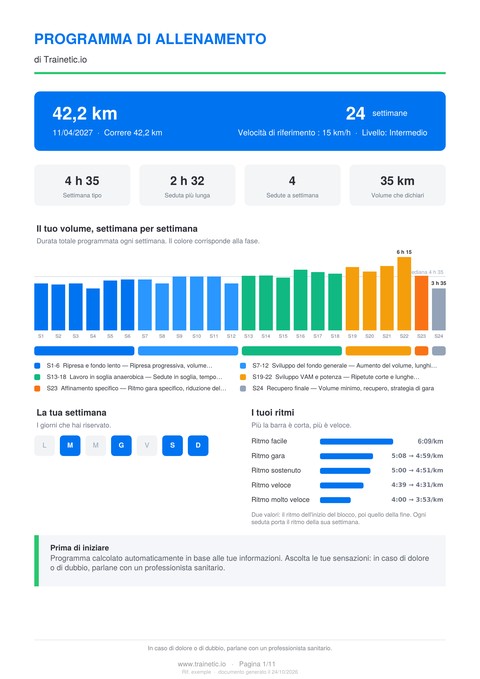Click the PROGRAMMA DI ALLENAMENTO title

[150, 39]
